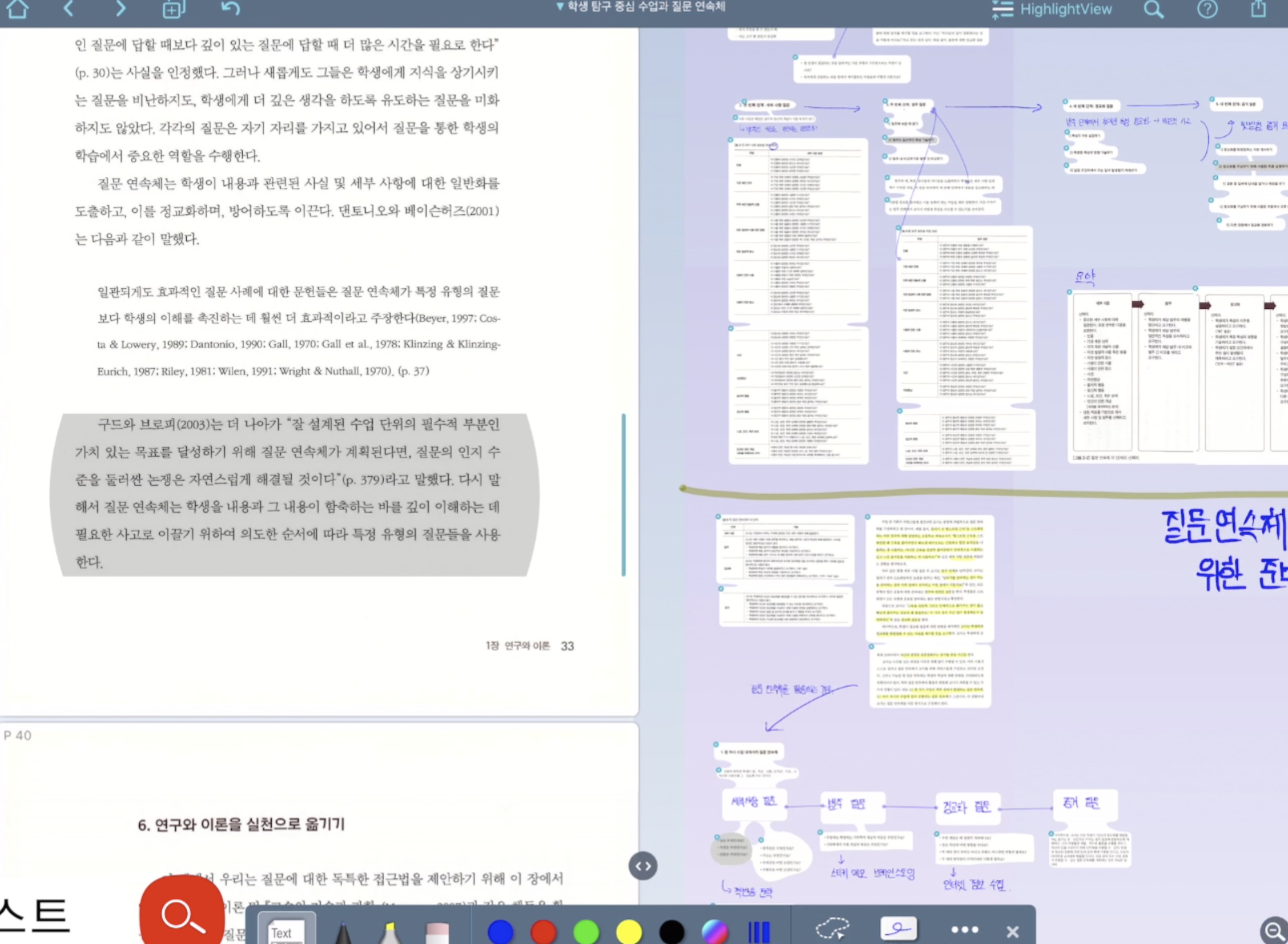
Task: Click the panel divider resize handle
Action: [642, 866]
